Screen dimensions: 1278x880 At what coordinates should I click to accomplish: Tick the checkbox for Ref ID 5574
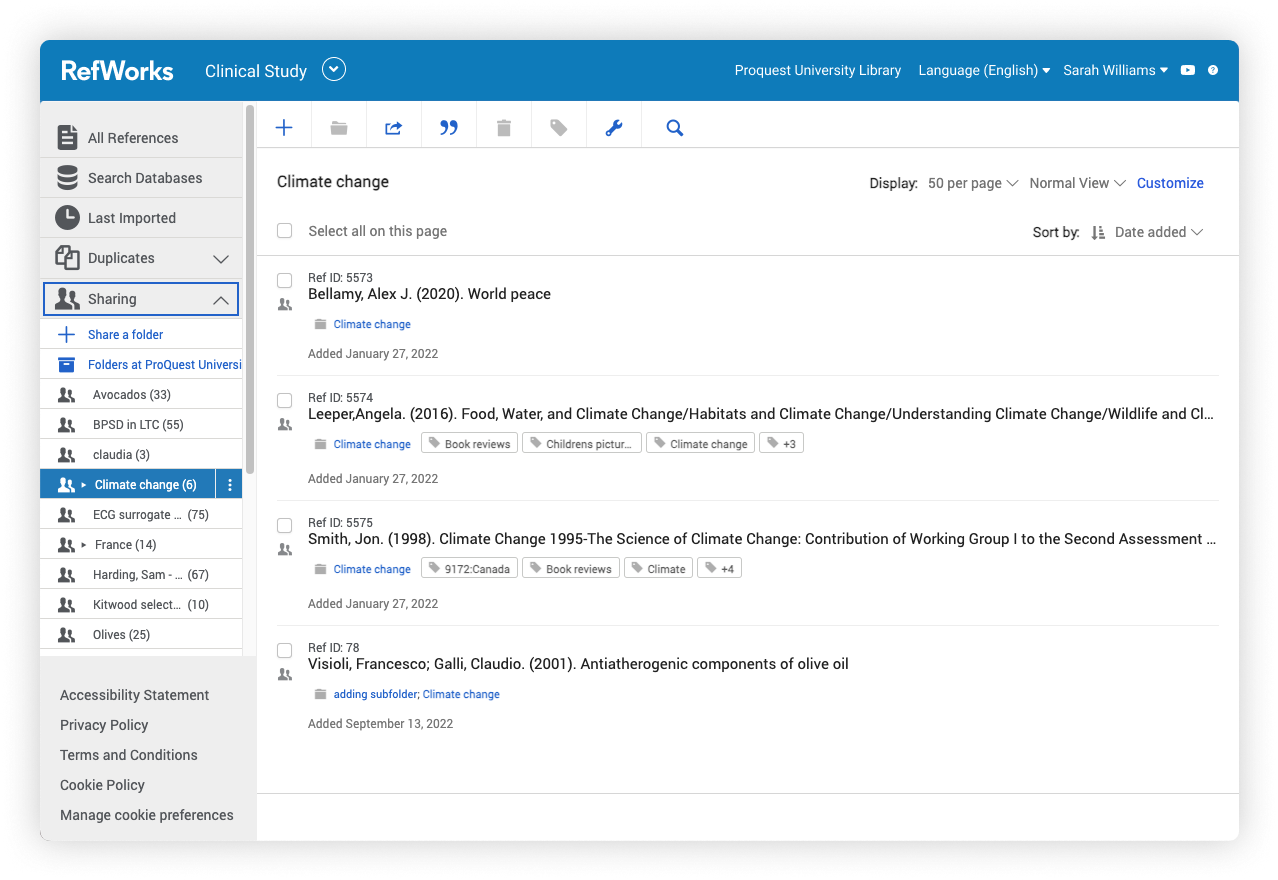285,400
